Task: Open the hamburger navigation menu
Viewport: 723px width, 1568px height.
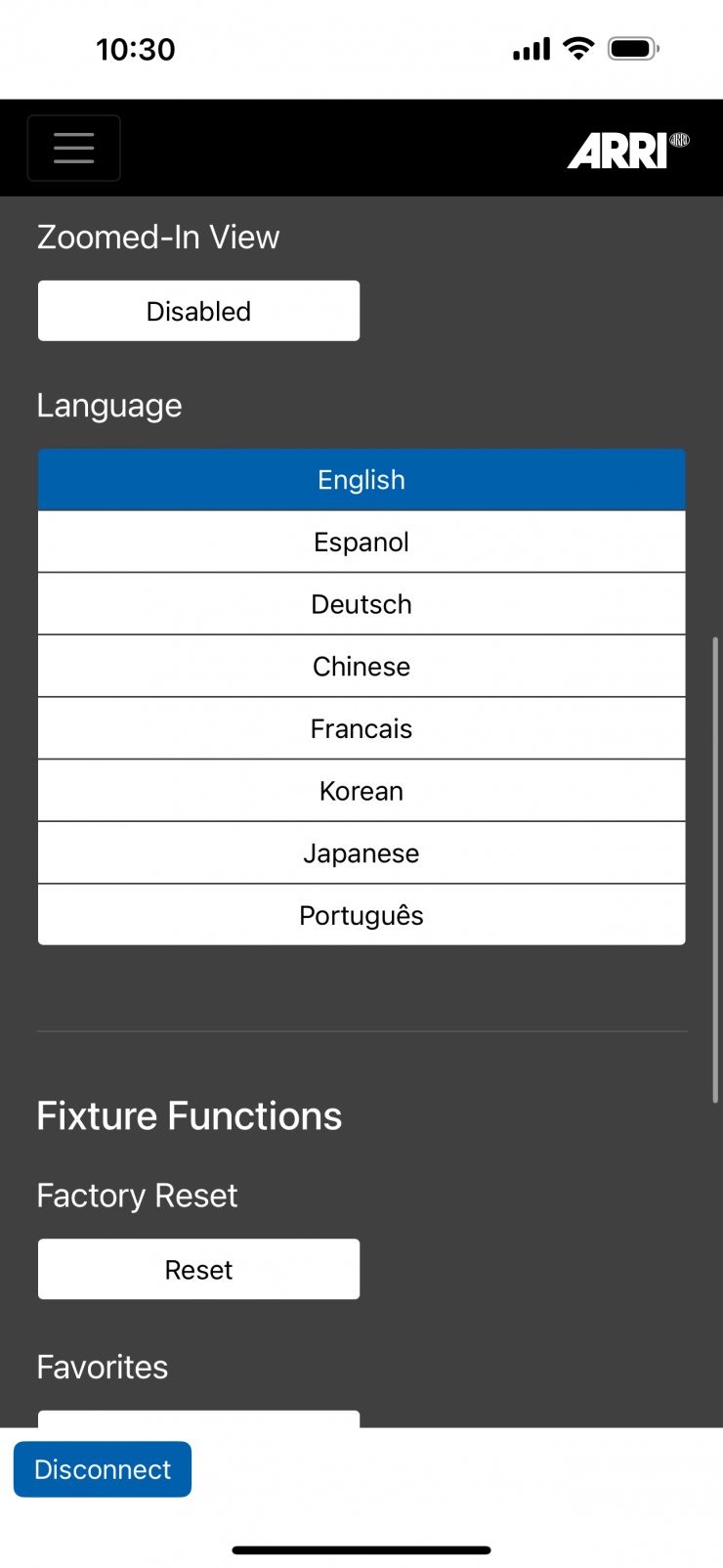Action: [x=74, y=149]
